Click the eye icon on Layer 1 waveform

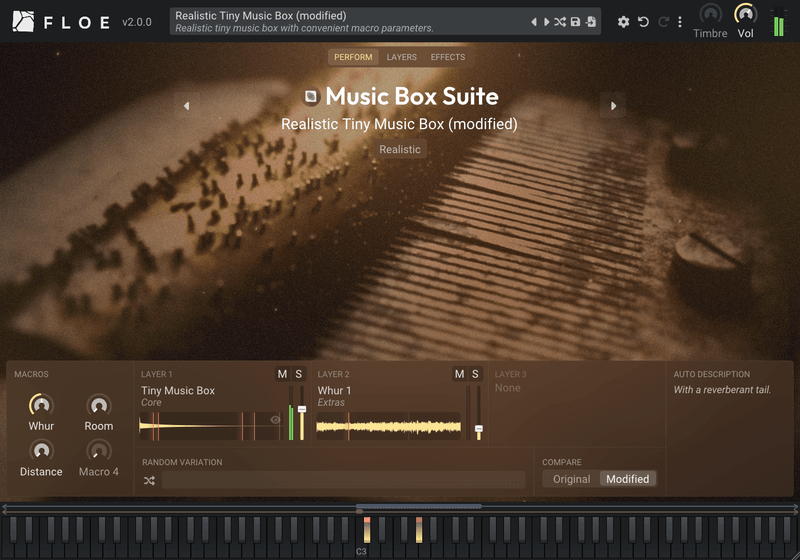pyautogui.click(x=275, y=420)
